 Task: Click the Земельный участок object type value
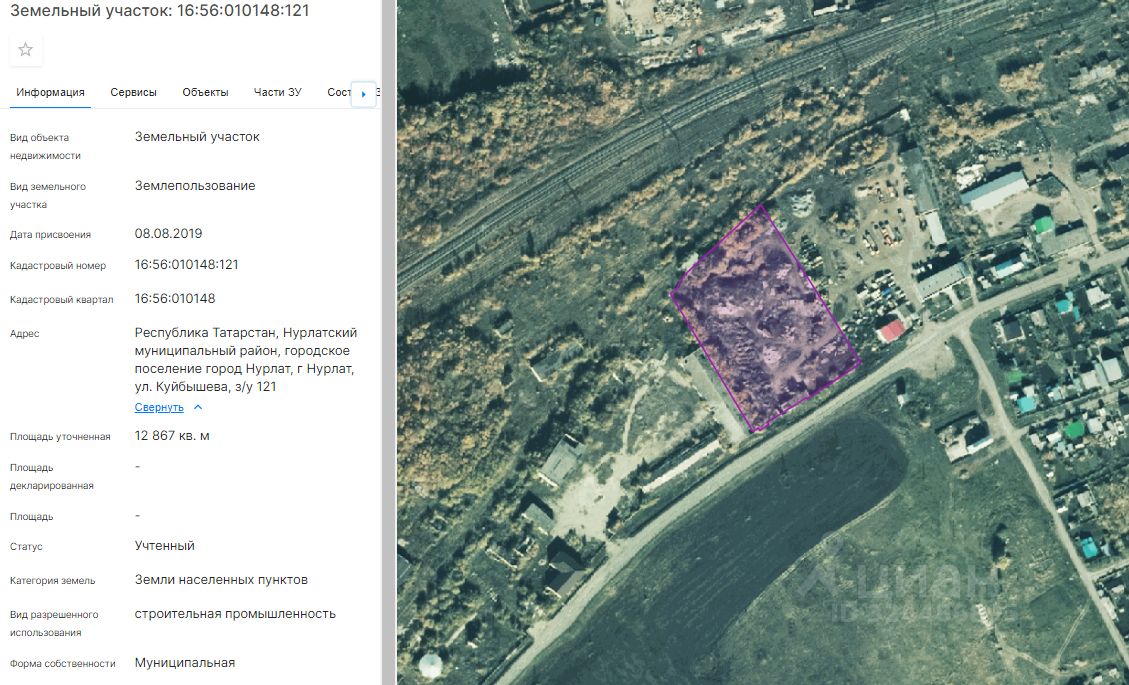pyautogui.click(x=197, y=136)
